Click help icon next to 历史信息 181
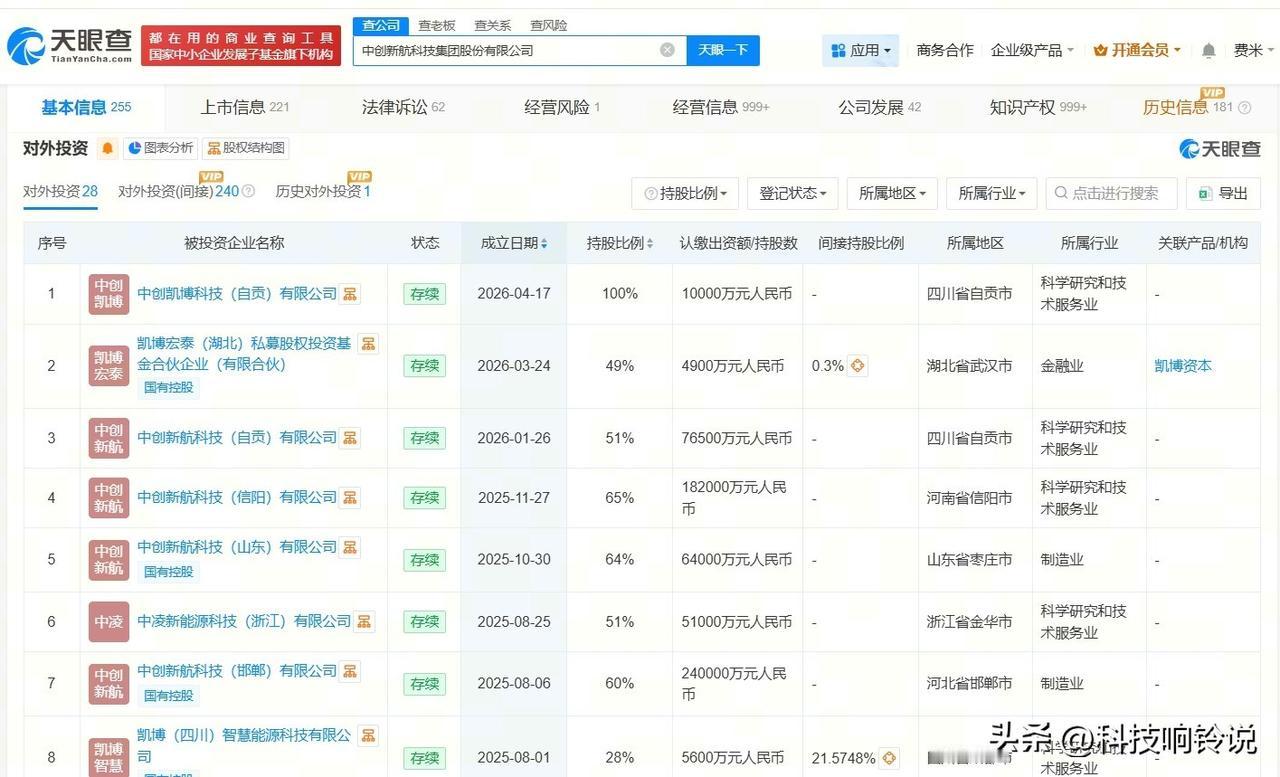The height and width of the screenshot is (777, 1280). coord(1245,108)
